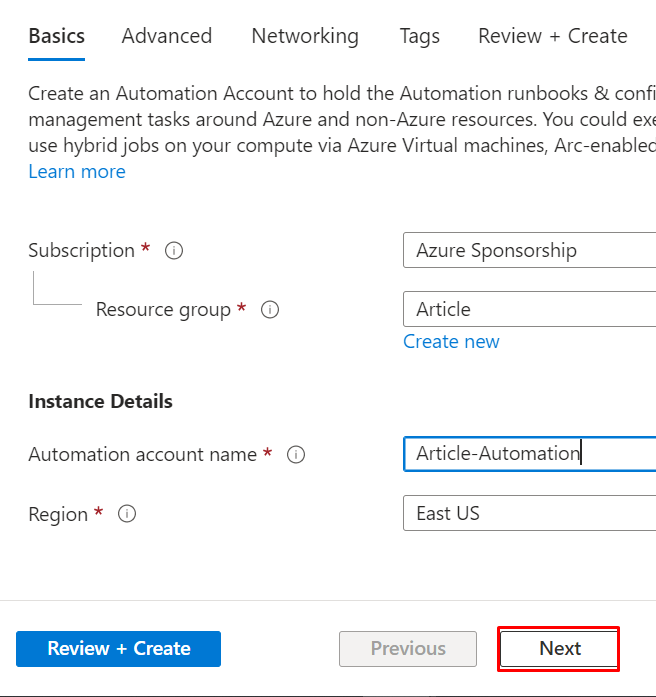The image size is (656, 697).
Task: Click Create new resource group link
Action: [x=451, y=342]
